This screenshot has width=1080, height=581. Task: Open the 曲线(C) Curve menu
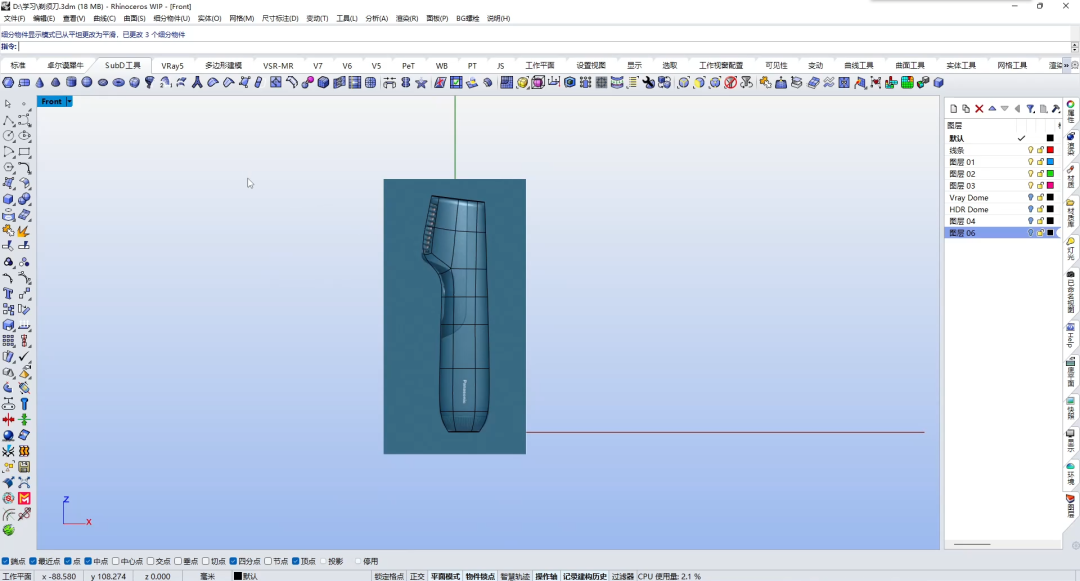click(x=105, y=19)
